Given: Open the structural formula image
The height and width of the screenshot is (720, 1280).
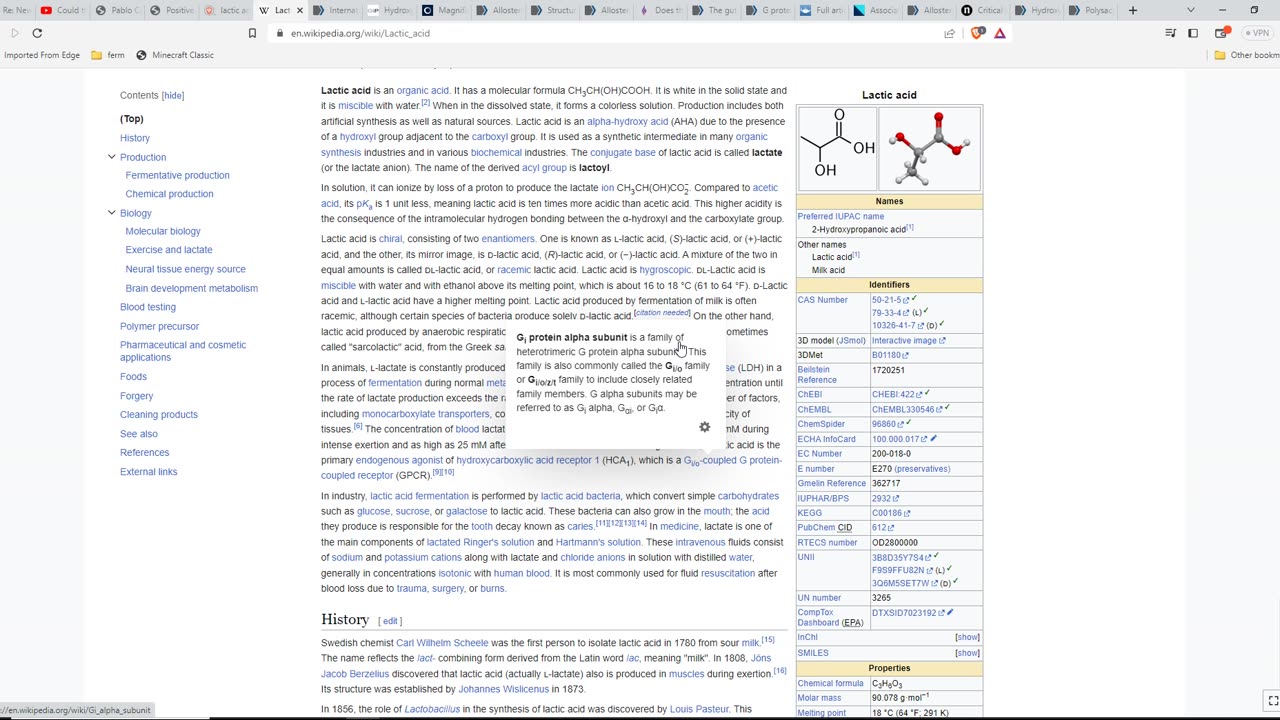Looking at the screenshot, I should pos(837,148).
